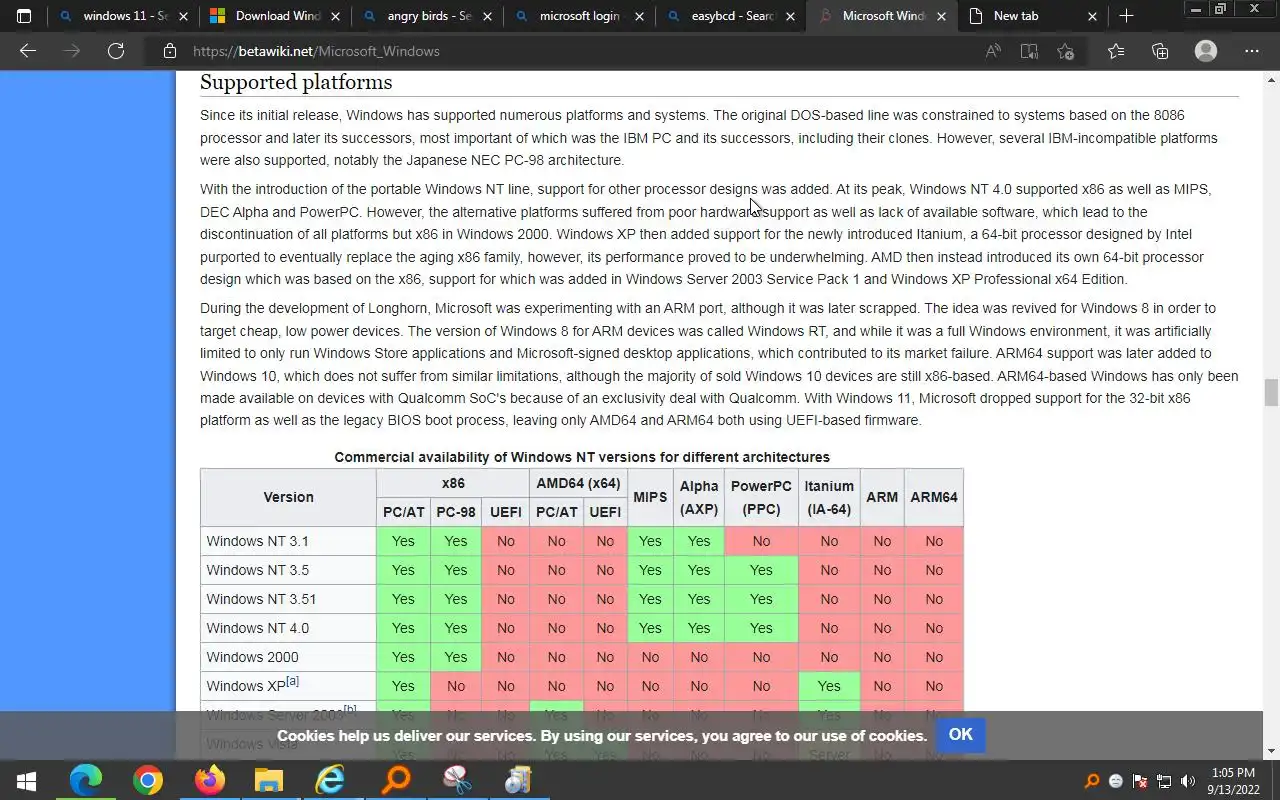
Task: Open Windows Start menu
Action: [x=27, y=780]
